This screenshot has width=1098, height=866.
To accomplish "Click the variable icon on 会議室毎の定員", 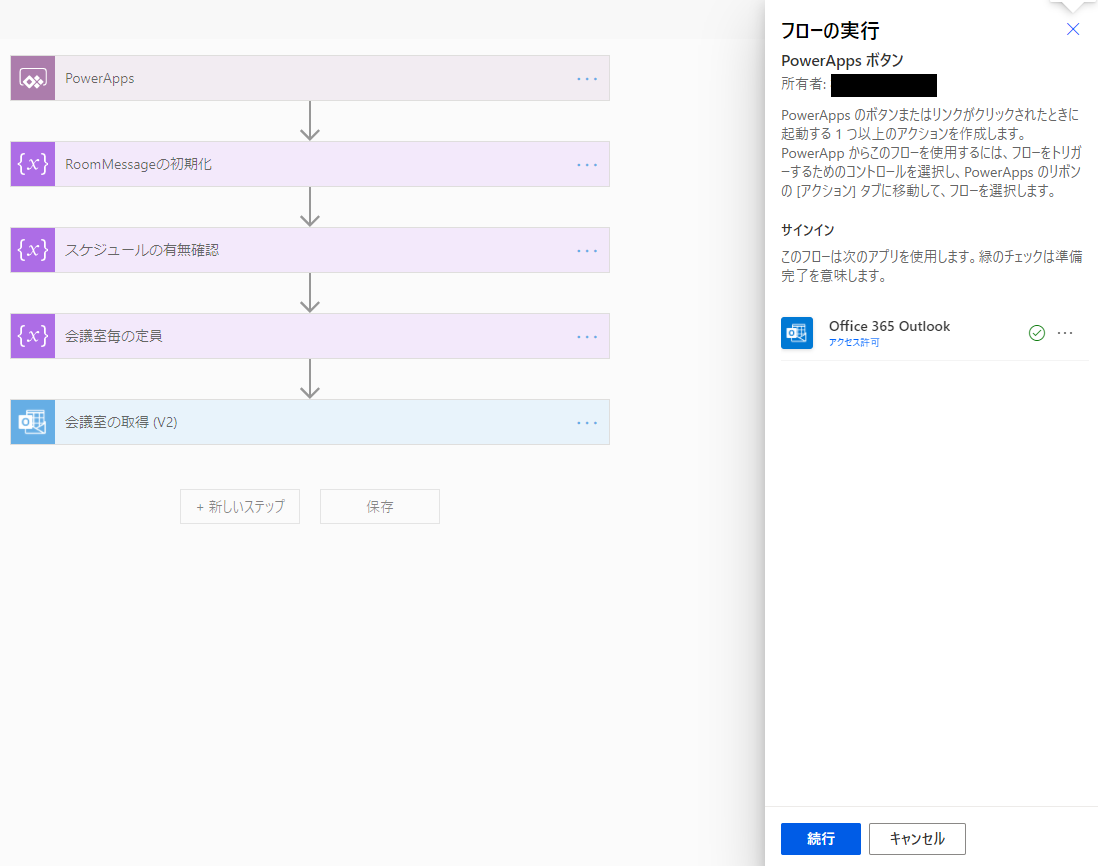I will click(x=32, y=336).
